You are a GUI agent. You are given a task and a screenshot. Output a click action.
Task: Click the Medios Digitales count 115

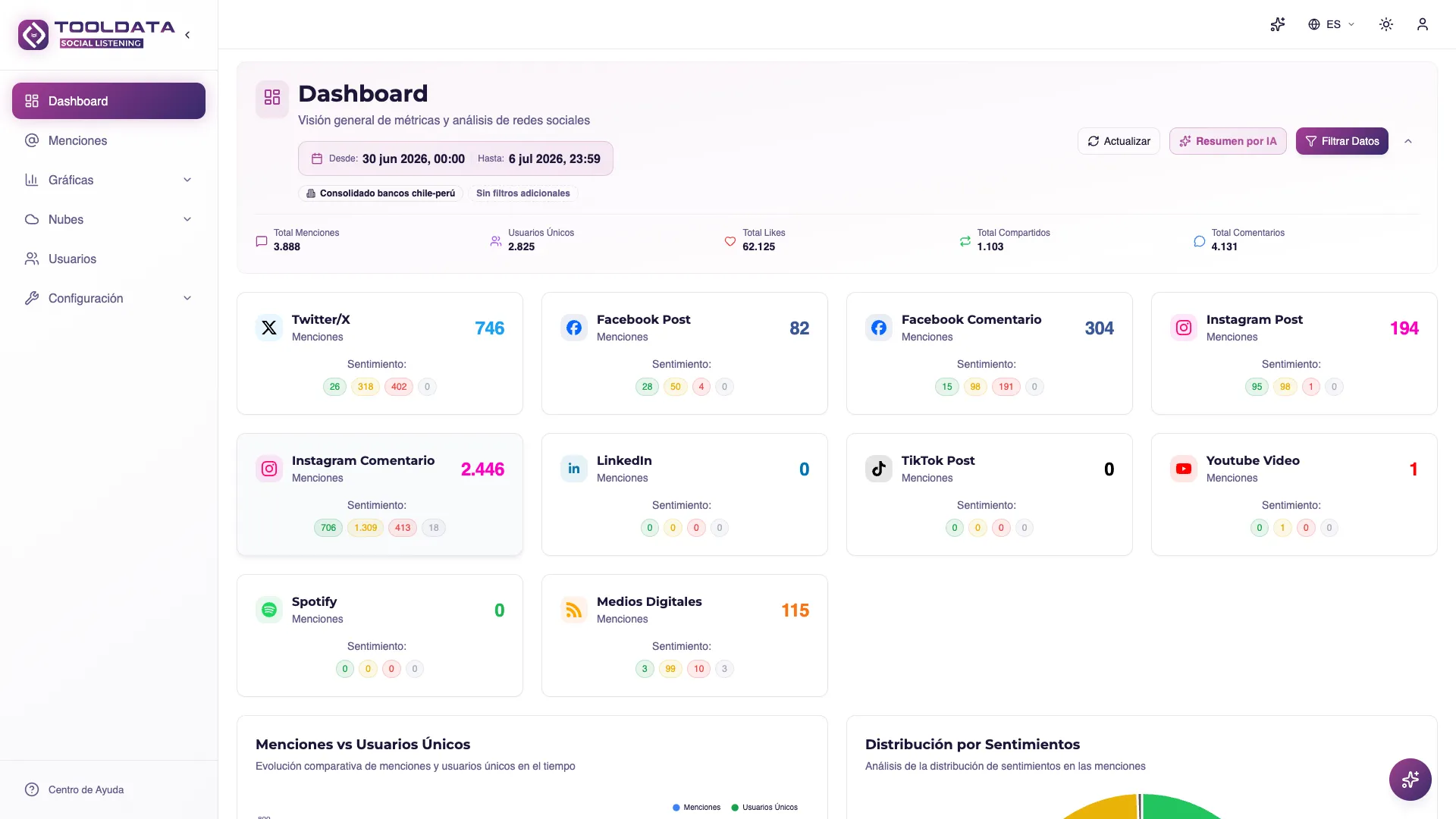(795, 610)
